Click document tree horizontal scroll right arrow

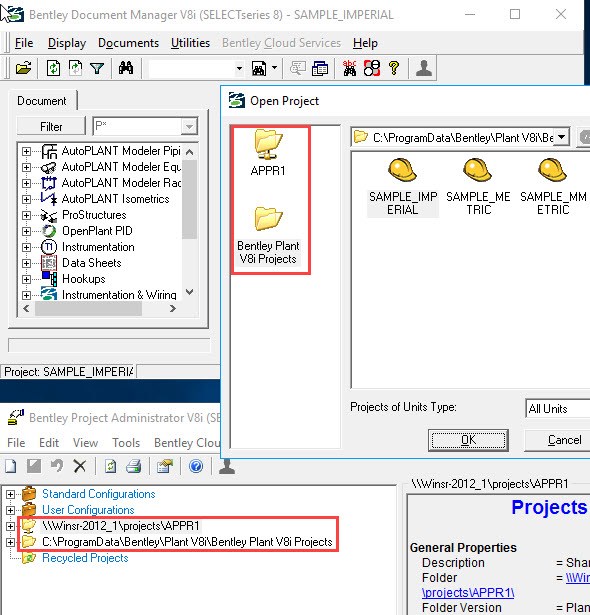(173, 309)
